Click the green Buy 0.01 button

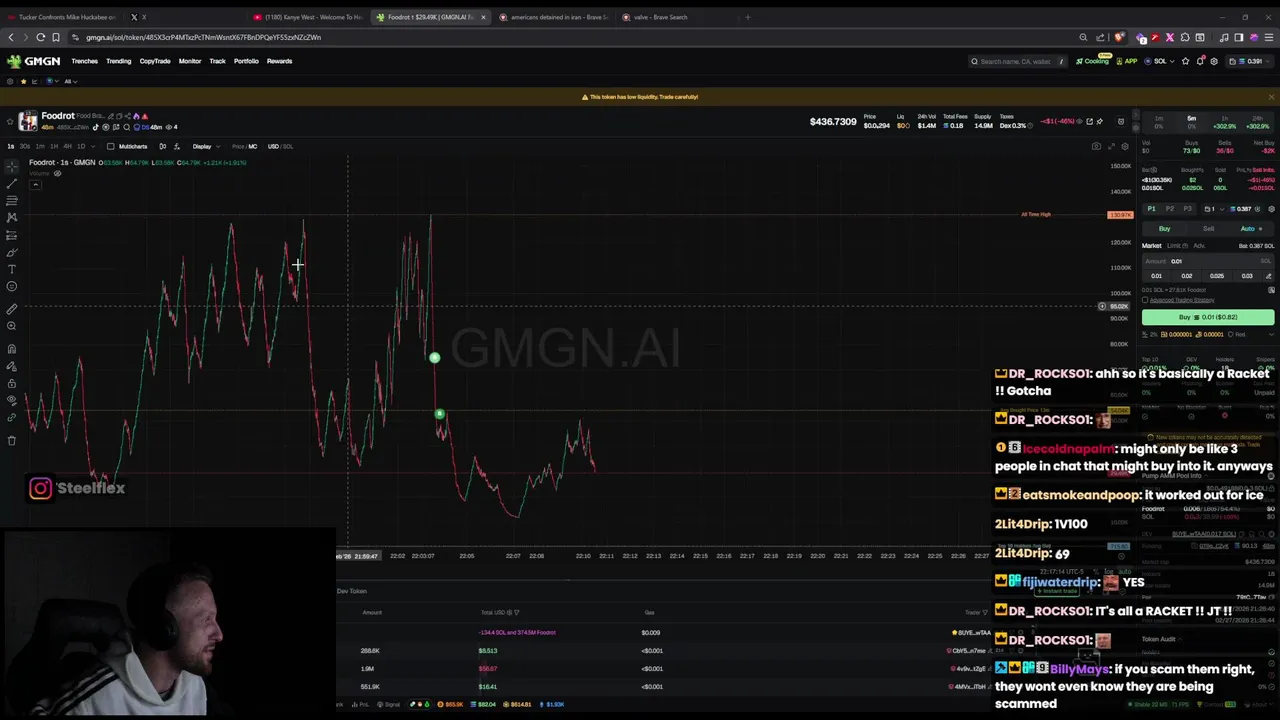1208,317
